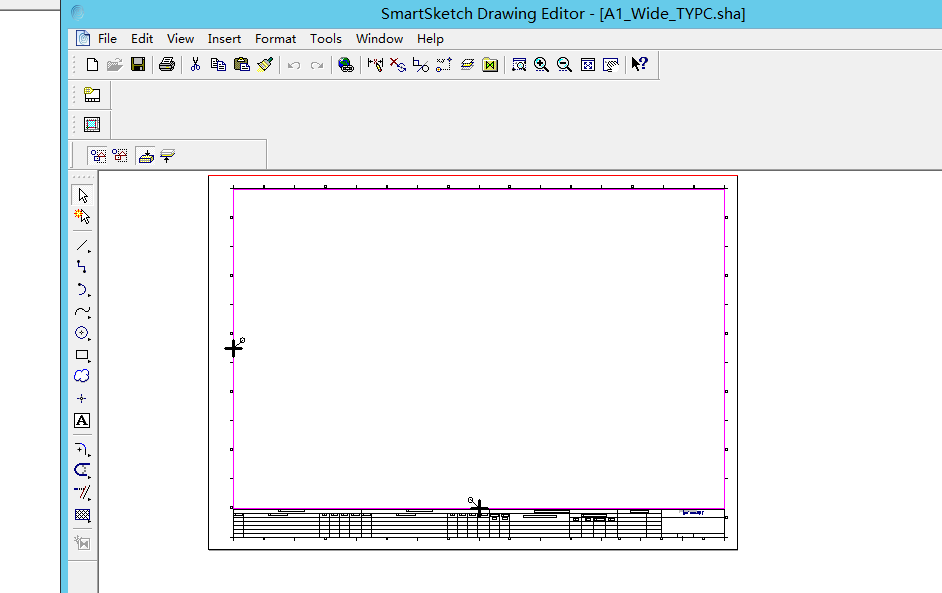Screen dimensions: 942x593
Task: Click the layer up-arrow icon
Action: tap(167, 156)
